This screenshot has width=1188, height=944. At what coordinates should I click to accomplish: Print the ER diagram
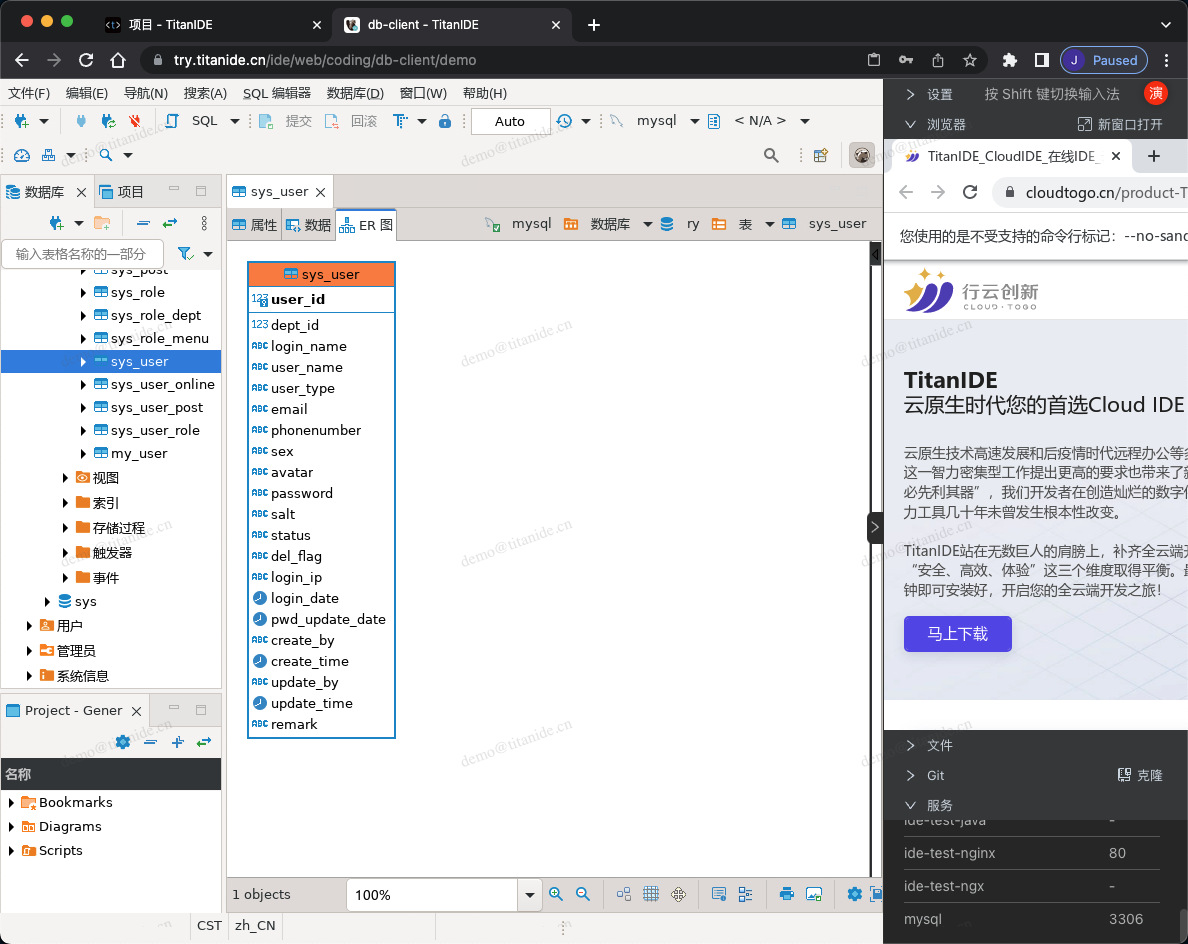coord(787,894)
